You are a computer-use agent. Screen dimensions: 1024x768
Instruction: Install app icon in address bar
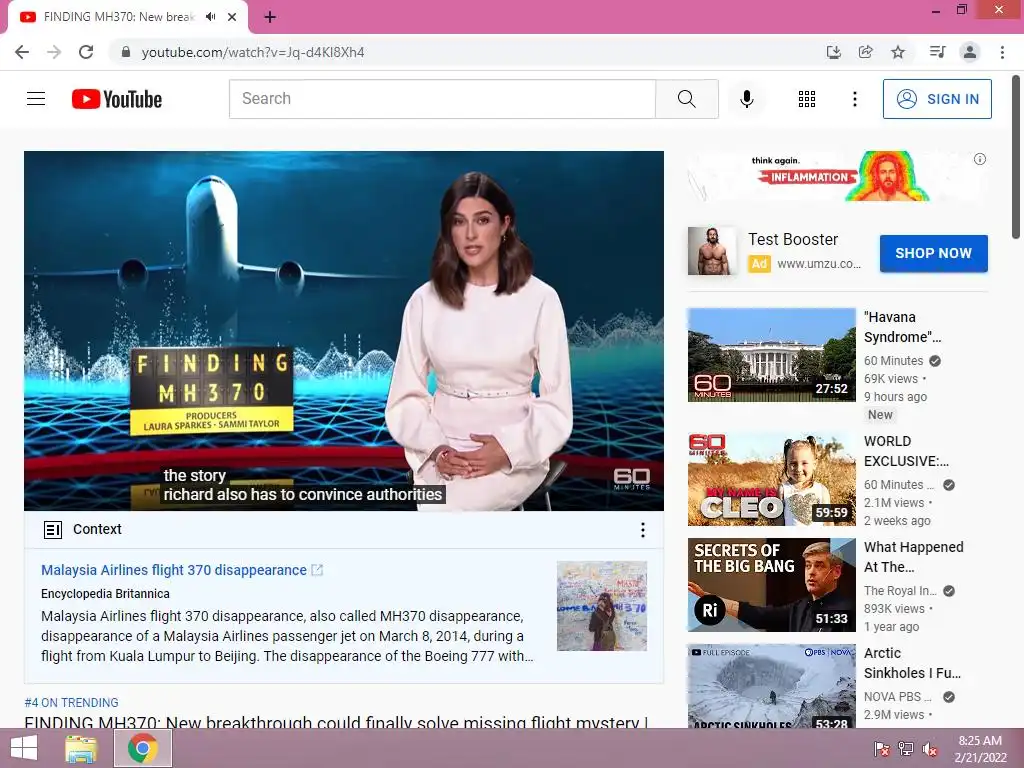pos(833,52)
